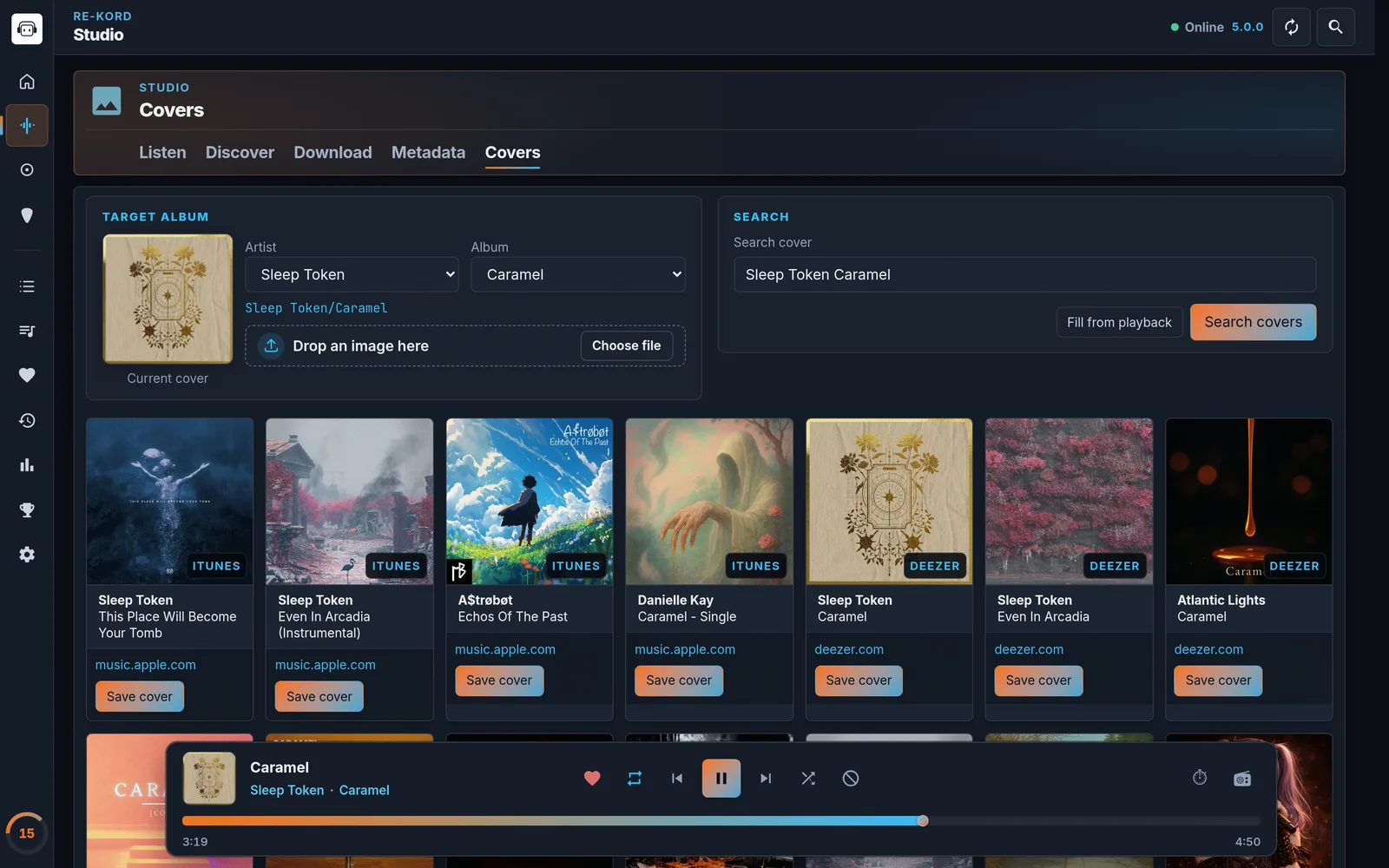Open Favorites heart in sidebar
The image size is (1389, 868).
pos(27,375)
